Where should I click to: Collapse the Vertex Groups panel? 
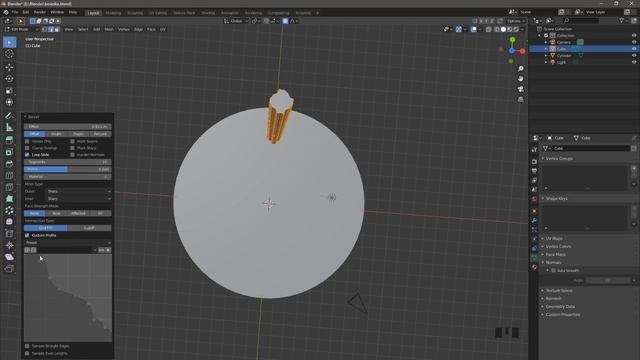(x=543, y=158)
